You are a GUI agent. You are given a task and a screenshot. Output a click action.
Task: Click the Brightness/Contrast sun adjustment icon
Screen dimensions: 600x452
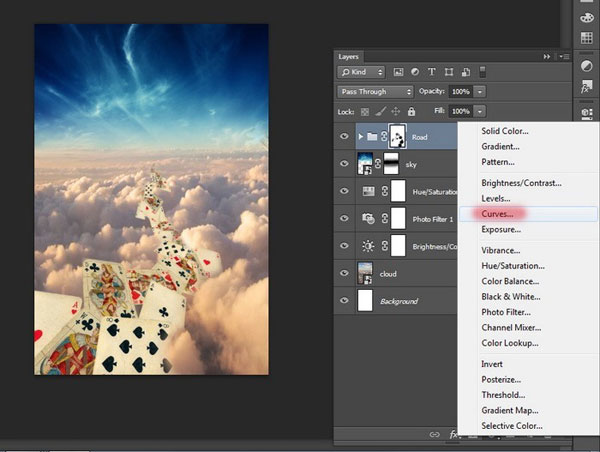click(368, 246)
